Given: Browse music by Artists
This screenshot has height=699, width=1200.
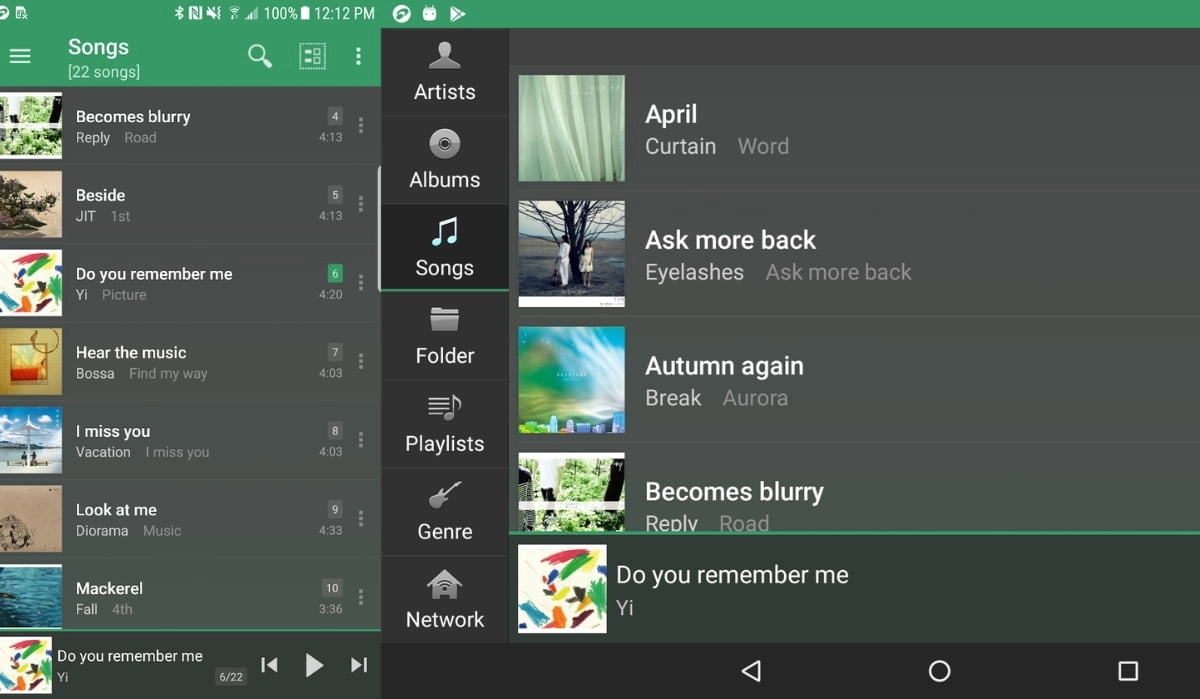Looking at the screenshot, I should [x=444, y=71].
